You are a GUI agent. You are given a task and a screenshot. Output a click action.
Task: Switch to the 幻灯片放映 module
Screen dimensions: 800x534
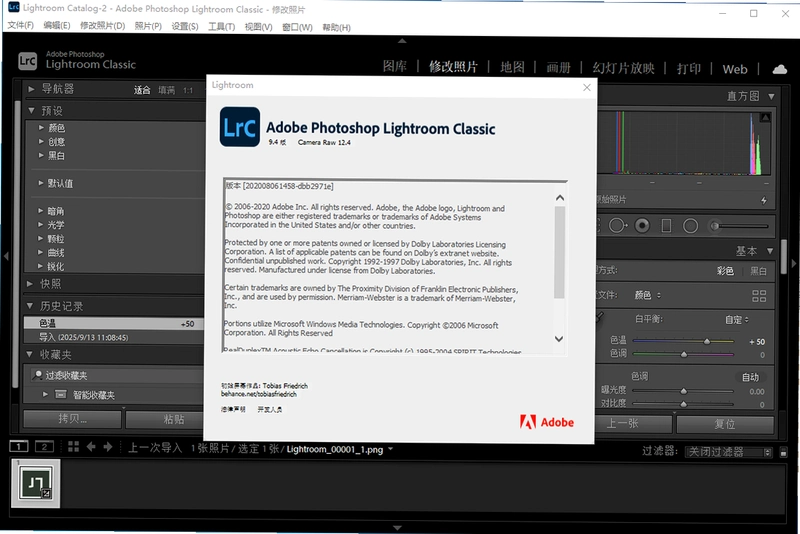pos(623,68)
